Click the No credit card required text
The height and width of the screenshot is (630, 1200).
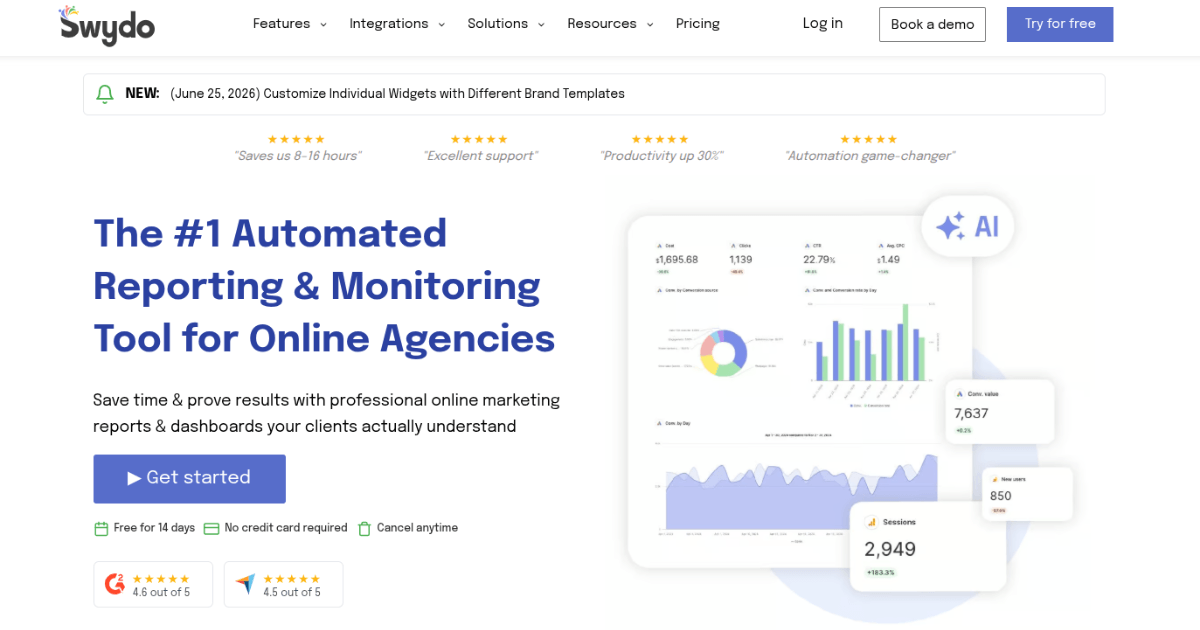(286, 528)
